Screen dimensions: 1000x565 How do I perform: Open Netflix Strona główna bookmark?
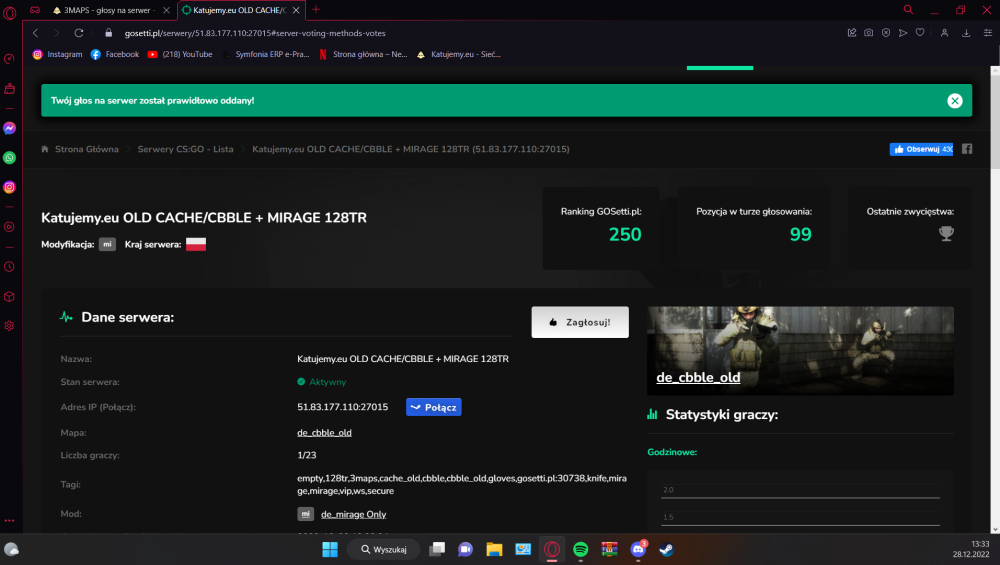pyautogui.click(x=363, y=54)
